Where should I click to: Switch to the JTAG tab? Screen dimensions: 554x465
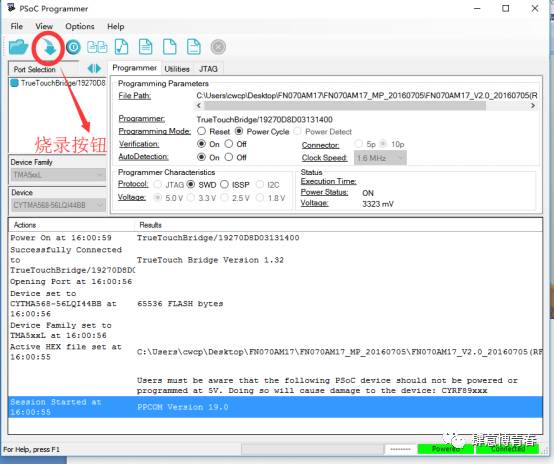pos(208,69)
